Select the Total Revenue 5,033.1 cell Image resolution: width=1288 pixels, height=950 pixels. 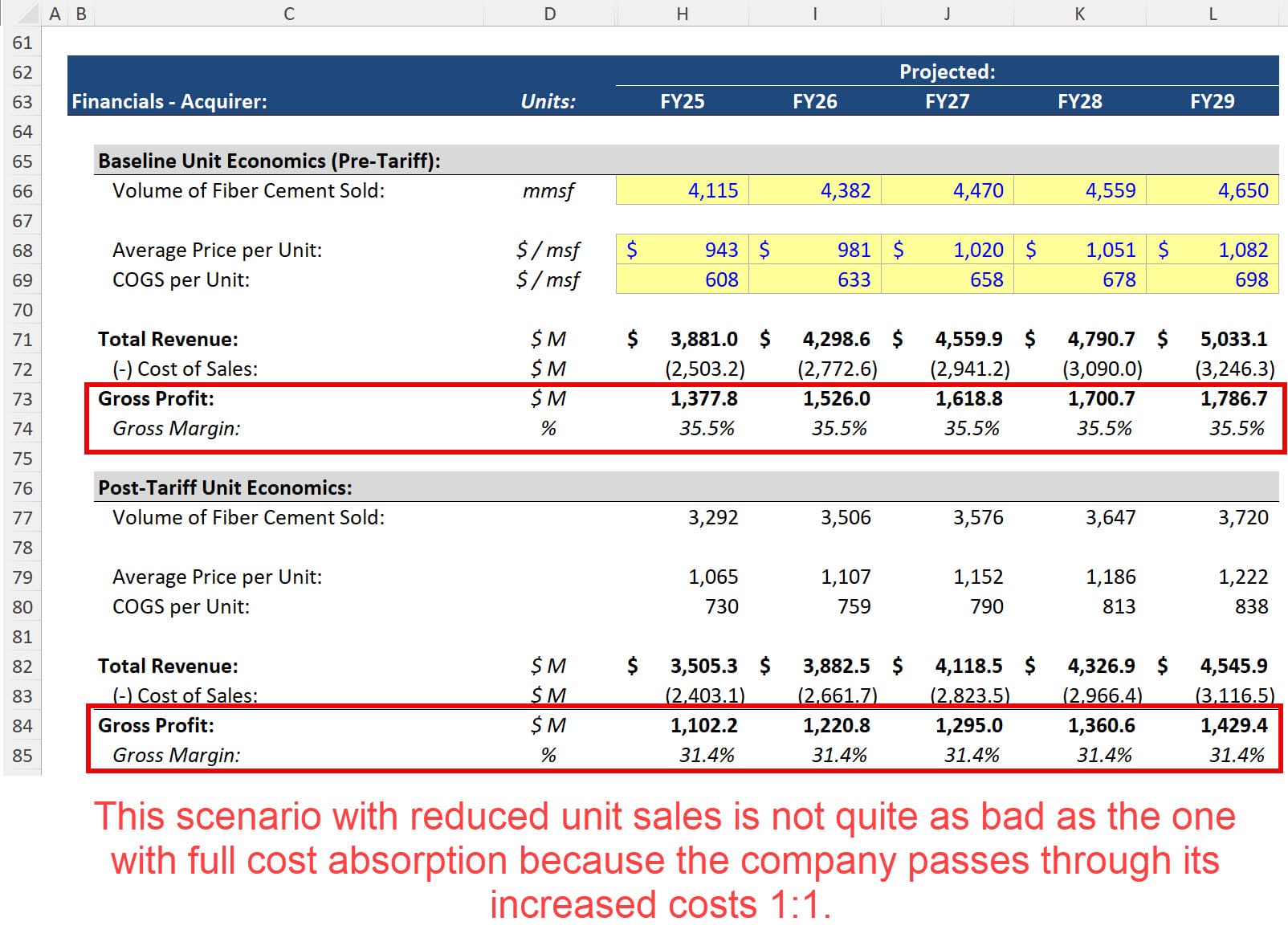[1213, 339]
